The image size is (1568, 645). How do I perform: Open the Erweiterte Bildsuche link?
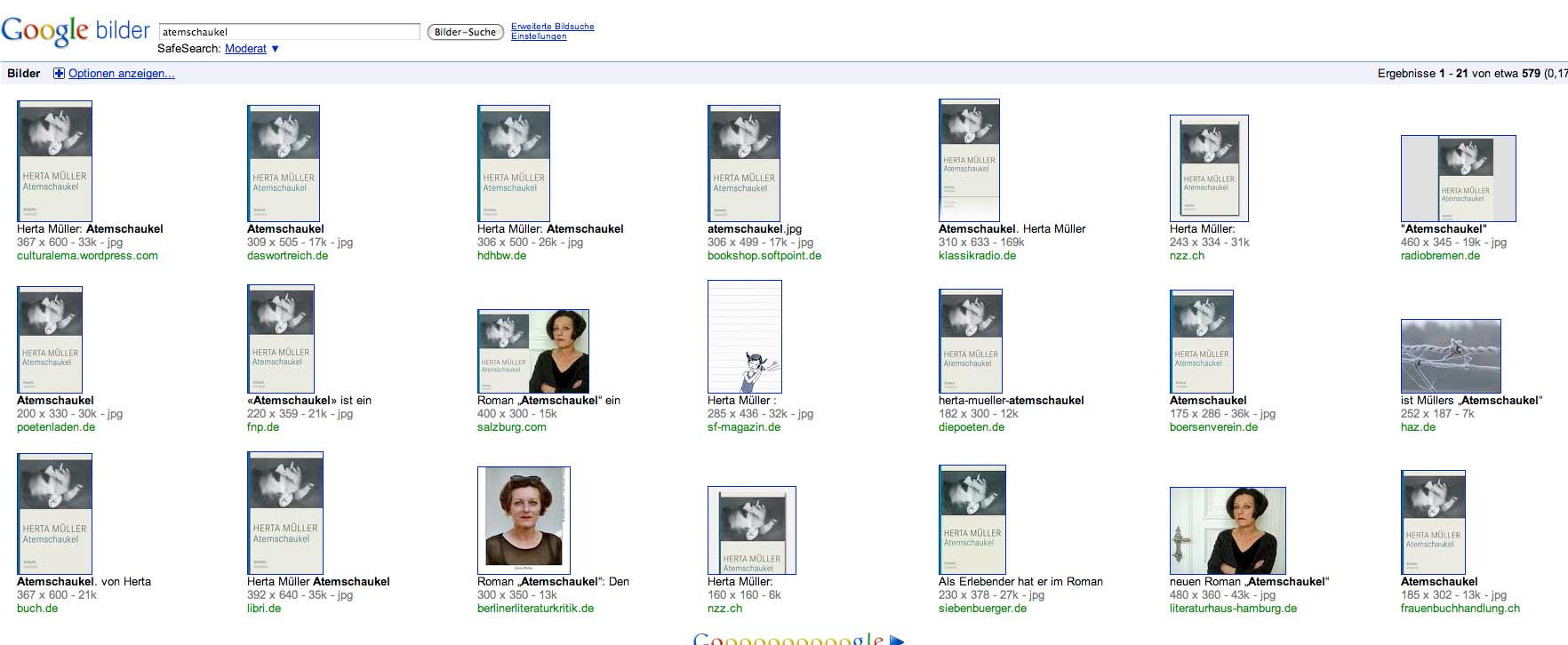click(552, 27)
